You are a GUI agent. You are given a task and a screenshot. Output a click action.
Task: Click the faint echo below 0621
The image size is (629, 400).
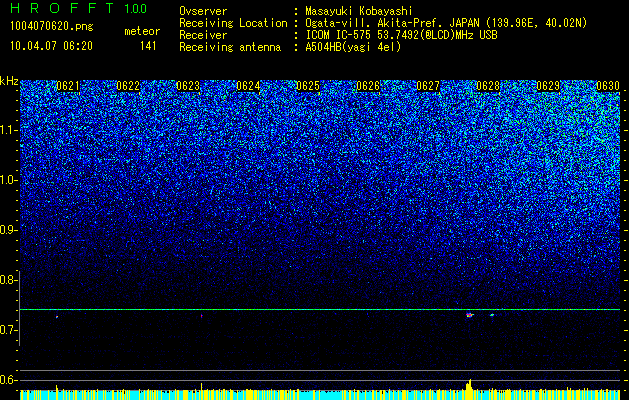click(x=57, y=317)
